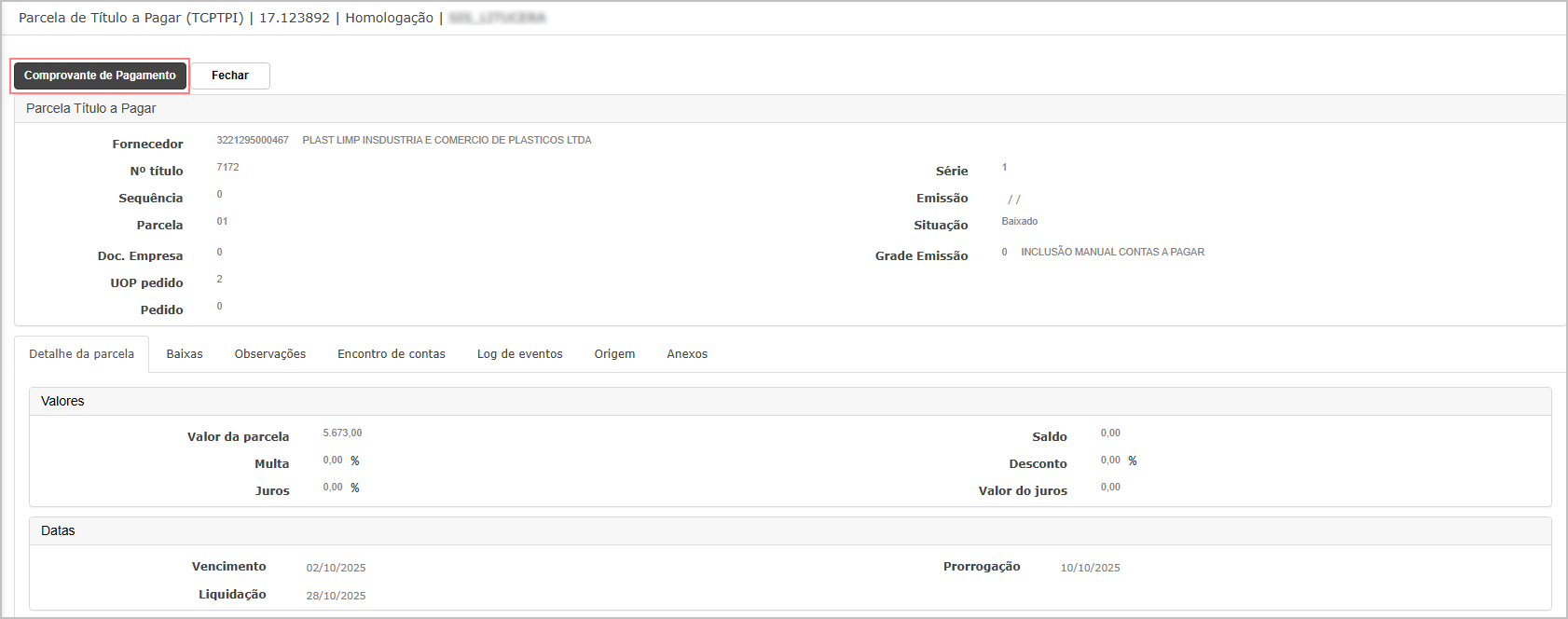
Task: Collapse the Datas panel header
Action: point(58,531)
